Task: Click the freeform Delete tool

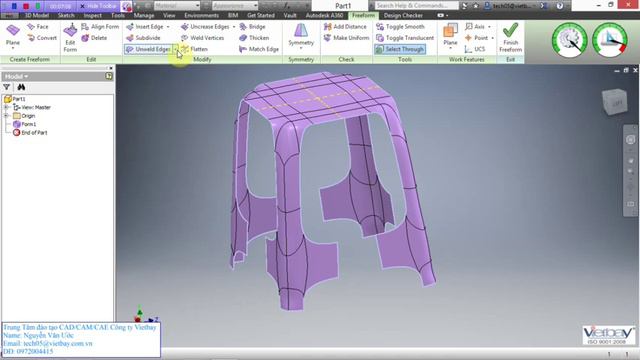Action: point(94,38)
